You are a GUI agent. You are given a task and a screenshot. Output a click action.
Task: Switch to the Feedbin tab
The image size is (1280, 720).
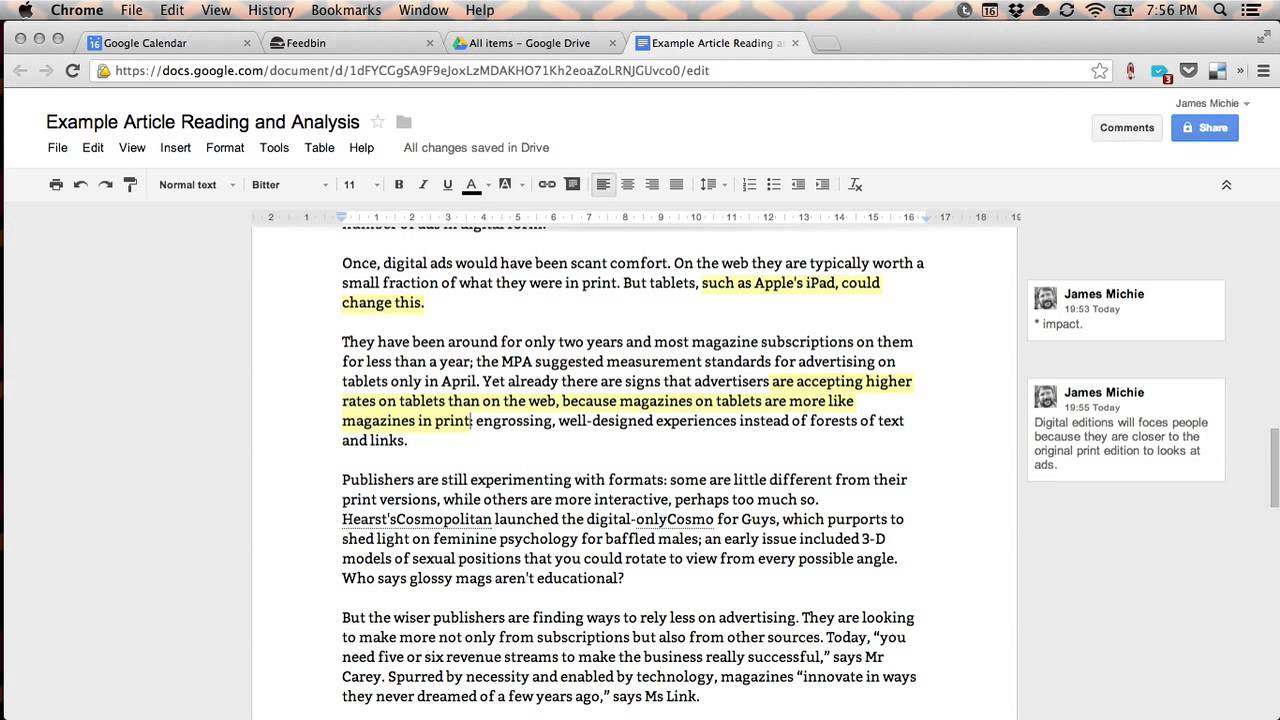pyautogui.click(x=350, y=43)
